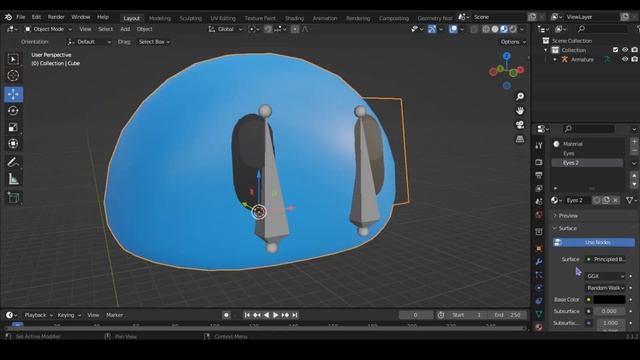Activate the Scale tool
The image size is (640, 360).
[x=13, y=127]
